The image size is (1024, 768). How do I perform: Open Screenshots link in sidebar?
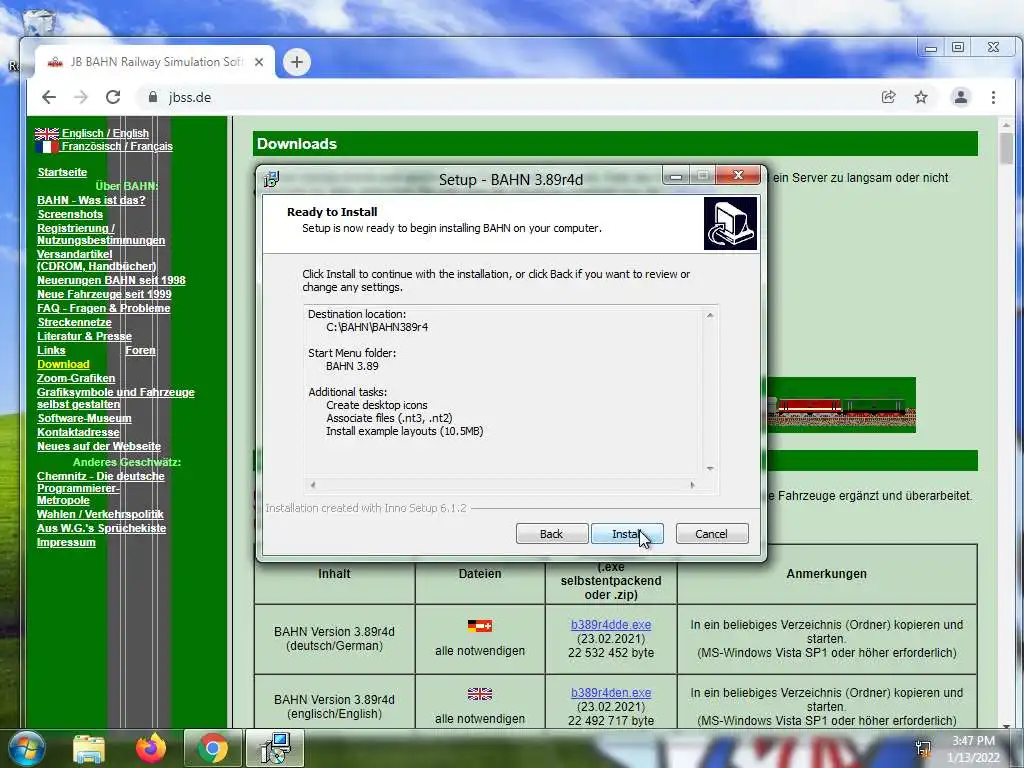click(70, 214)
